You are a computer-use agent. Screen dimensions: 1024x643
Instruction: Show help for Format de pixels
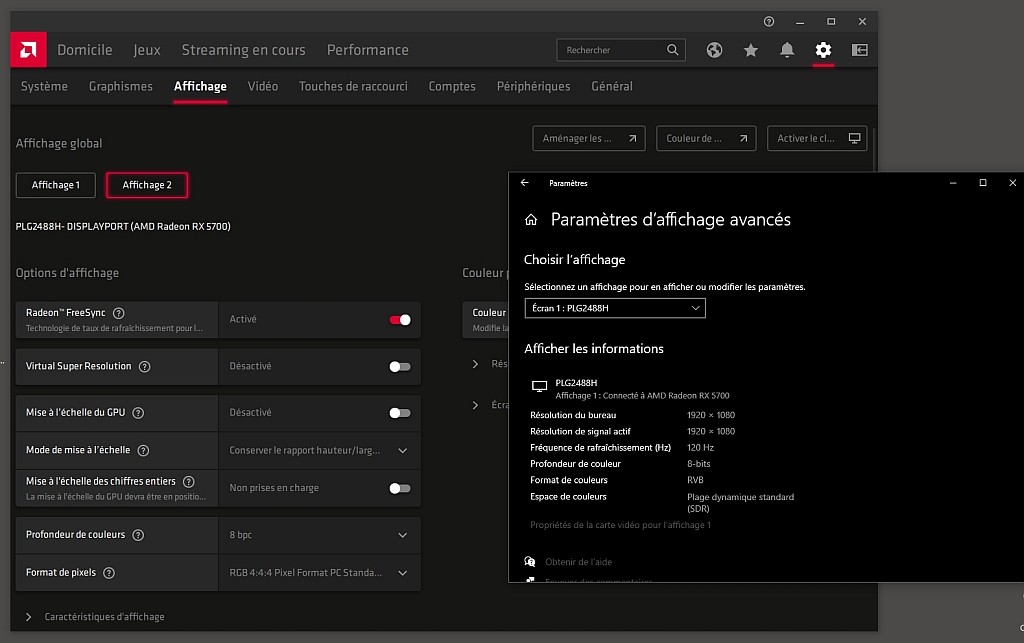pos(109,573)
